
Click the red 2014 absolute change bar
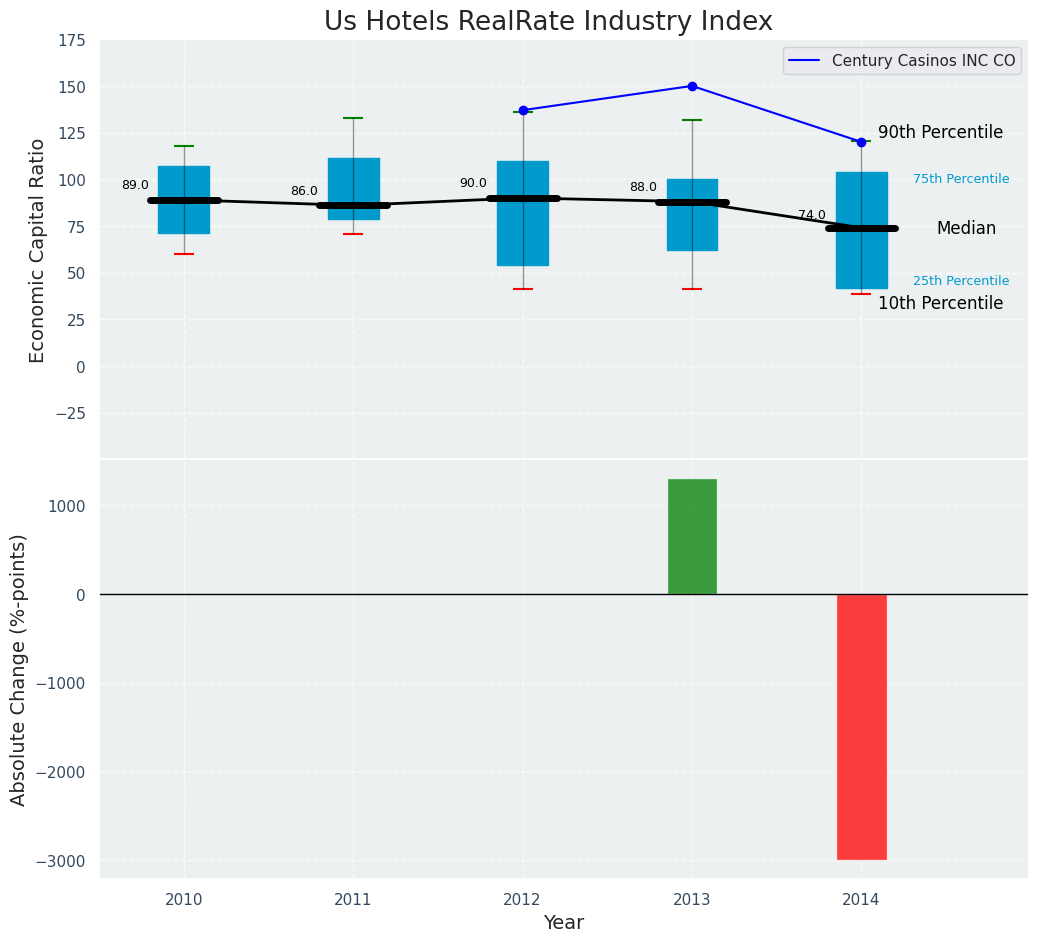coord(861,726)
